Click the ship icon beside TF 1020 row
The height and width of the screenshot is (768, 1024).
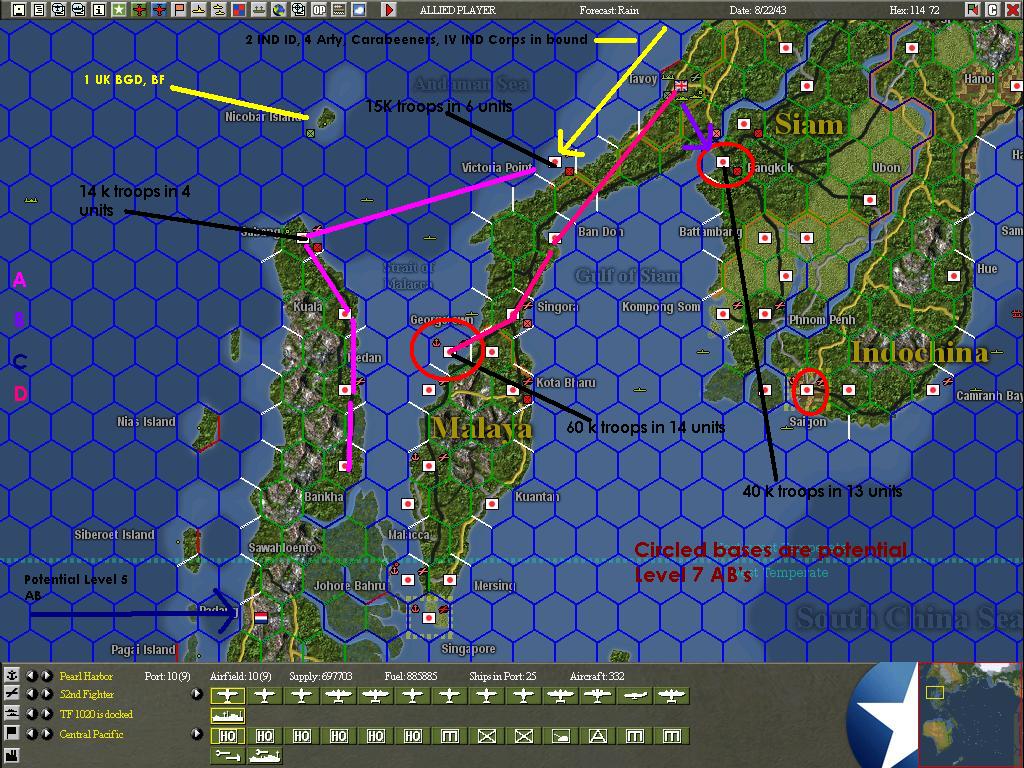point(11,714)
